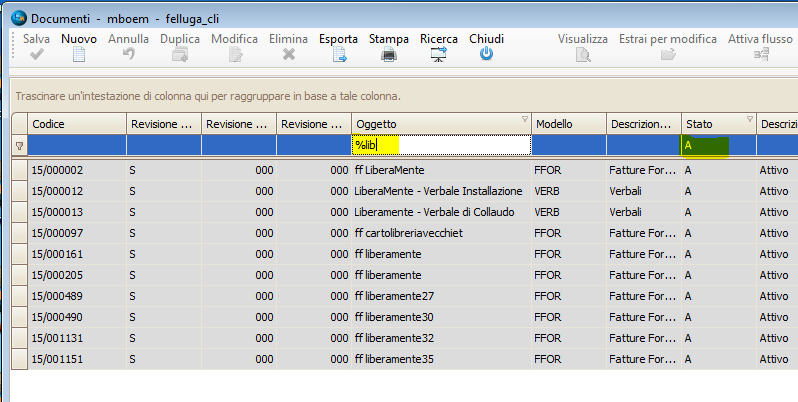Click the Nuovo document icon
Viewport: 798px width, 402px height.
click(79, 55)
